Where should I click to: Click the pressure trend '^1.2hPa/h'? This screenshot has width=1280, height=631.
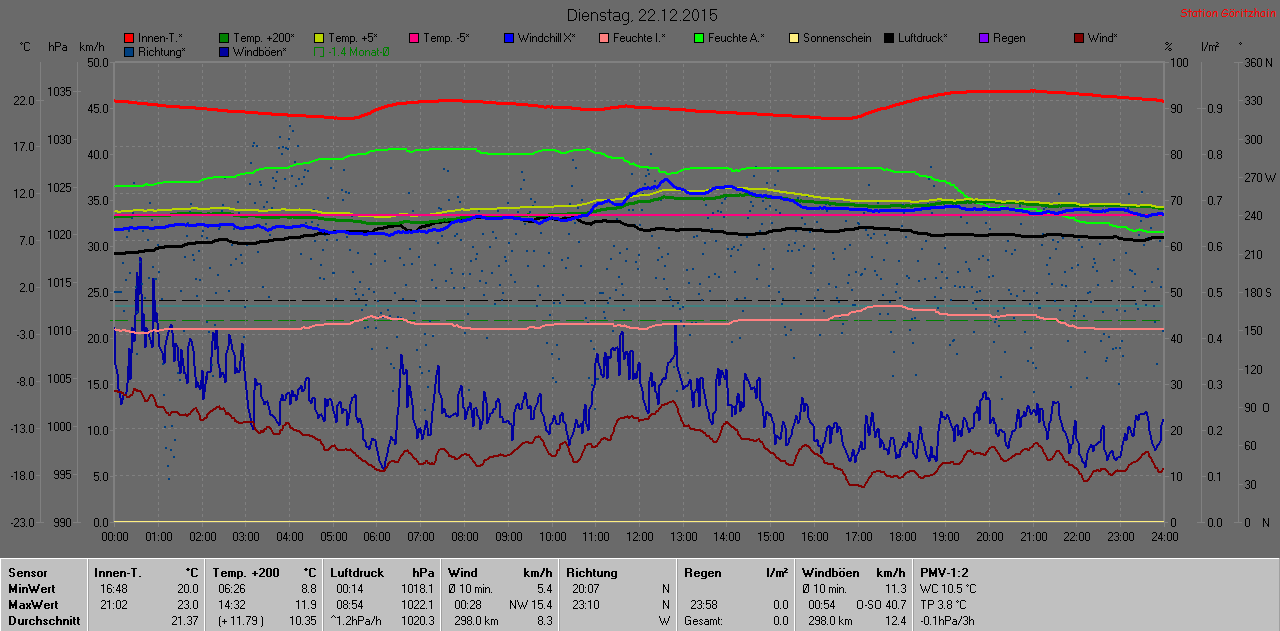(x=357, y=621)
